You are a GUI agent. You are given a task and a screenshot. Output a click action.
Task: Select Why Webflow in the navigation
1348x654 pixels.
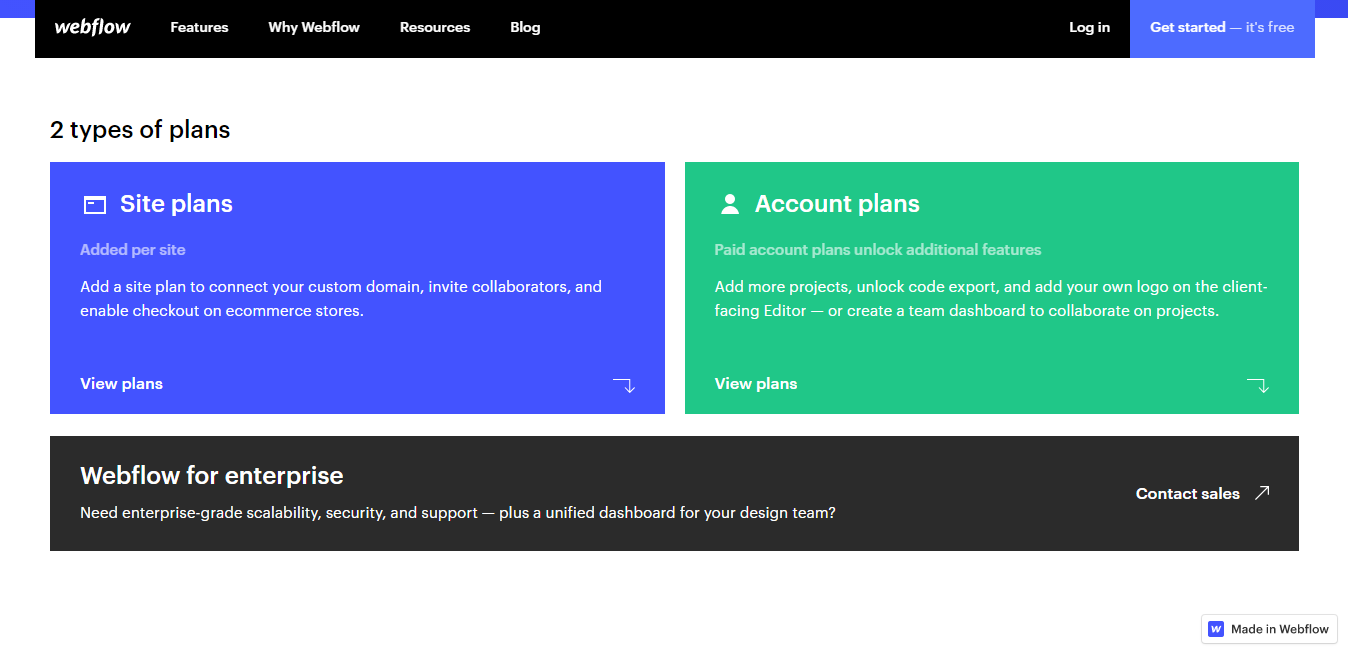314,28
